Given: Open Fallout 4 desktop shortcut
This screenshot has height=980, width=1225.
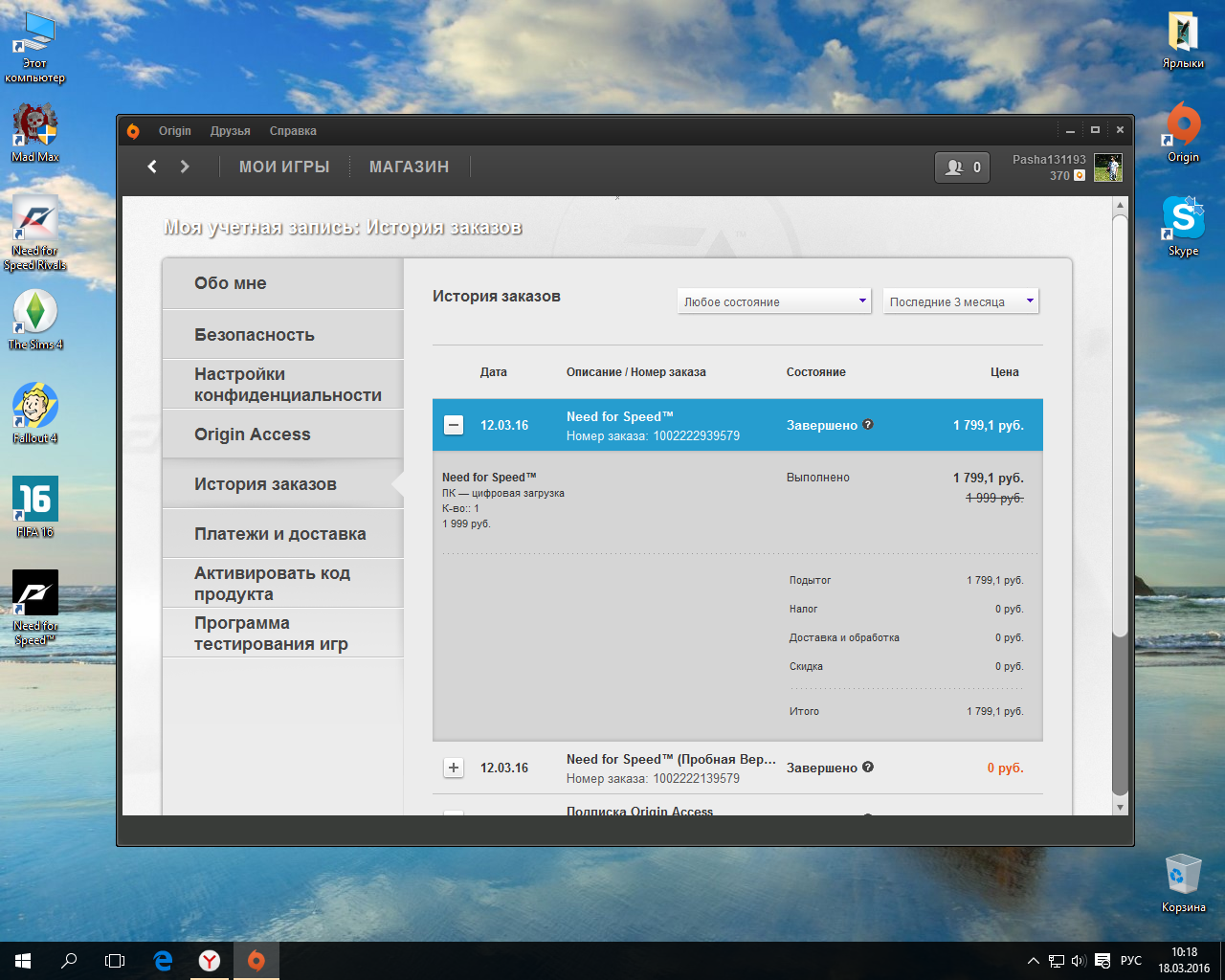Looking at the screenshot, I should 35,413.
